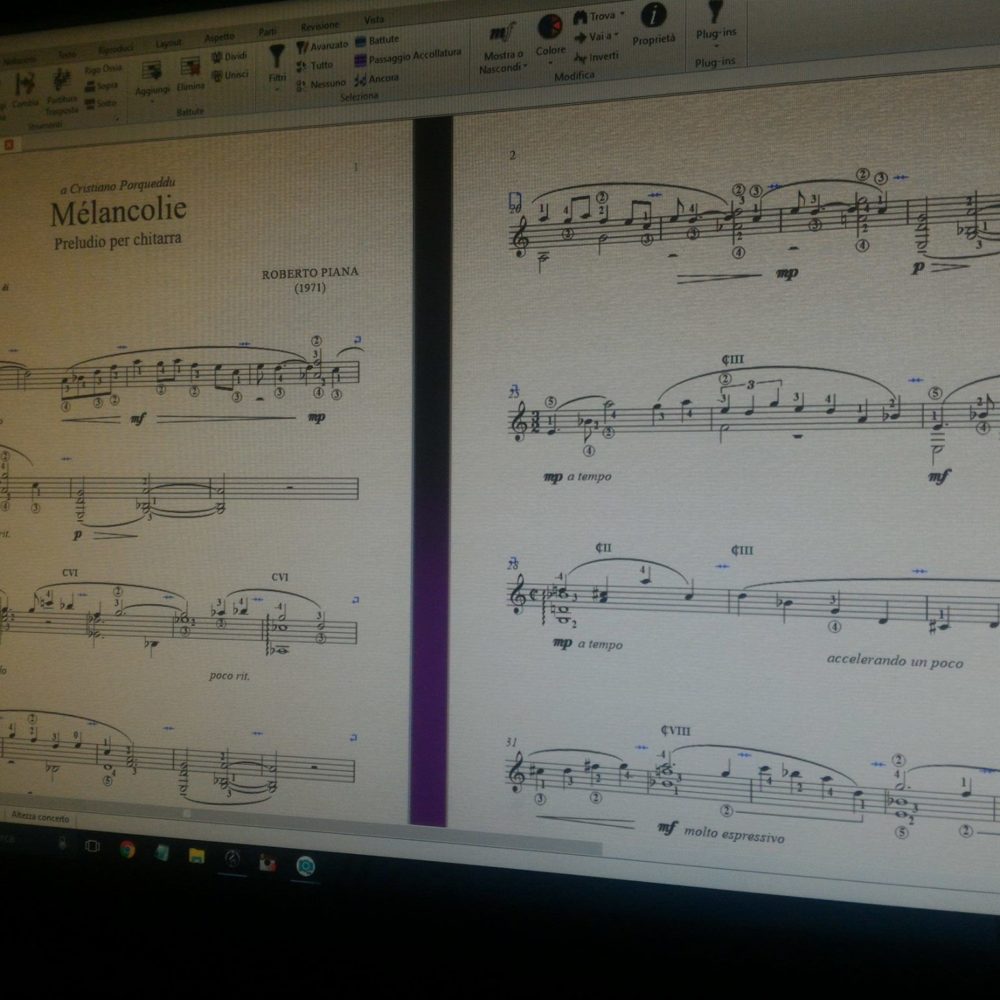Open Google Chrome from the taskbar
The width and height of the screenshot is (1000, 1000).
click(x=127, y=849)
